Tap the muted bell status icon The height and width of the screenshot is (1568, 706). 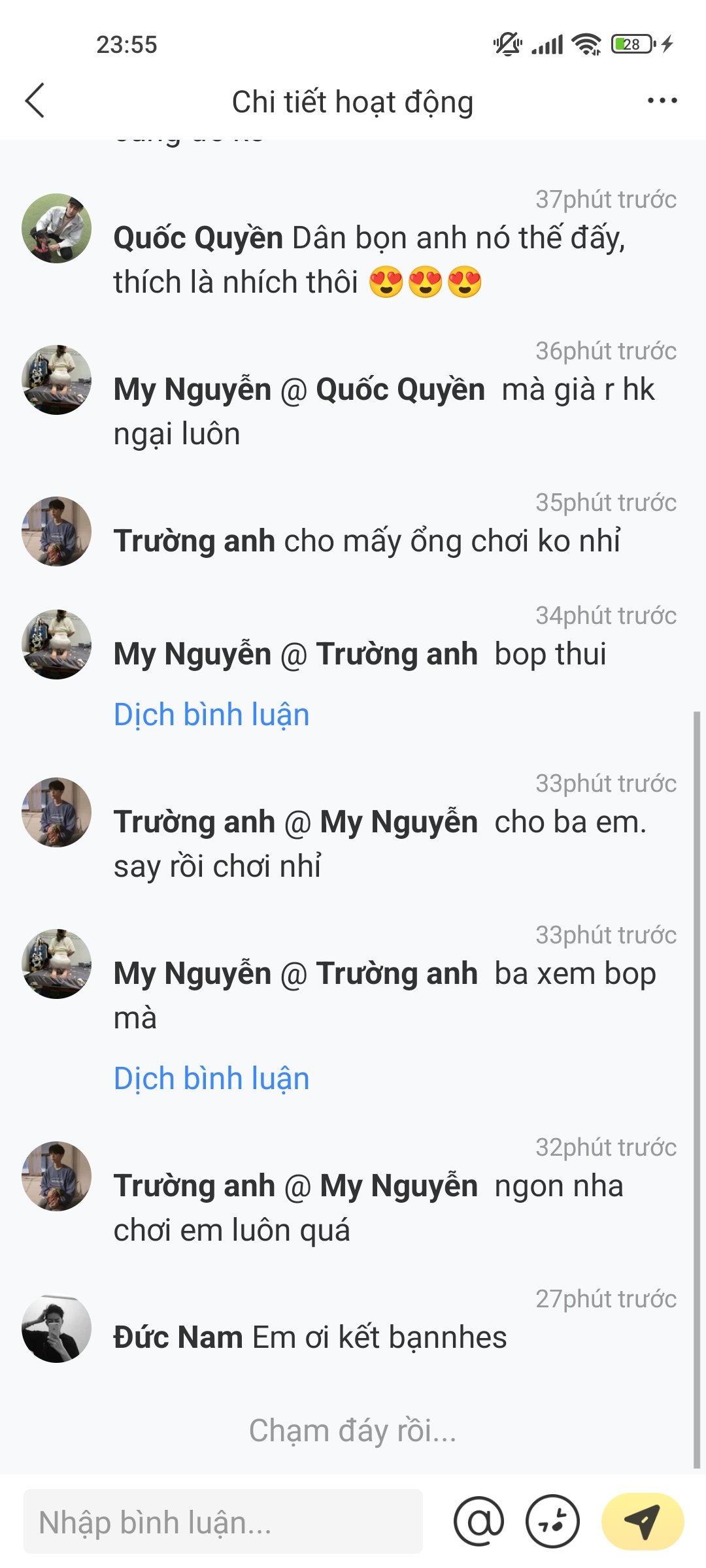click(507, 44)
